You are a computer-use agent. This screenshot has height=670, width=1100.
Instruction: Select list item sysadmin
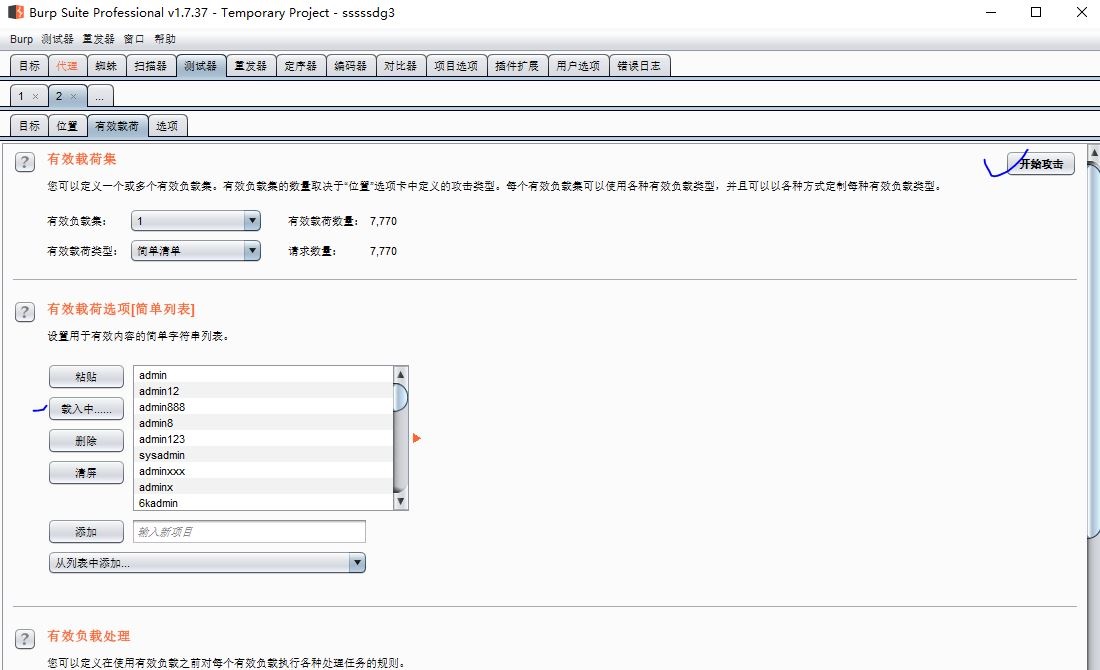263,455
